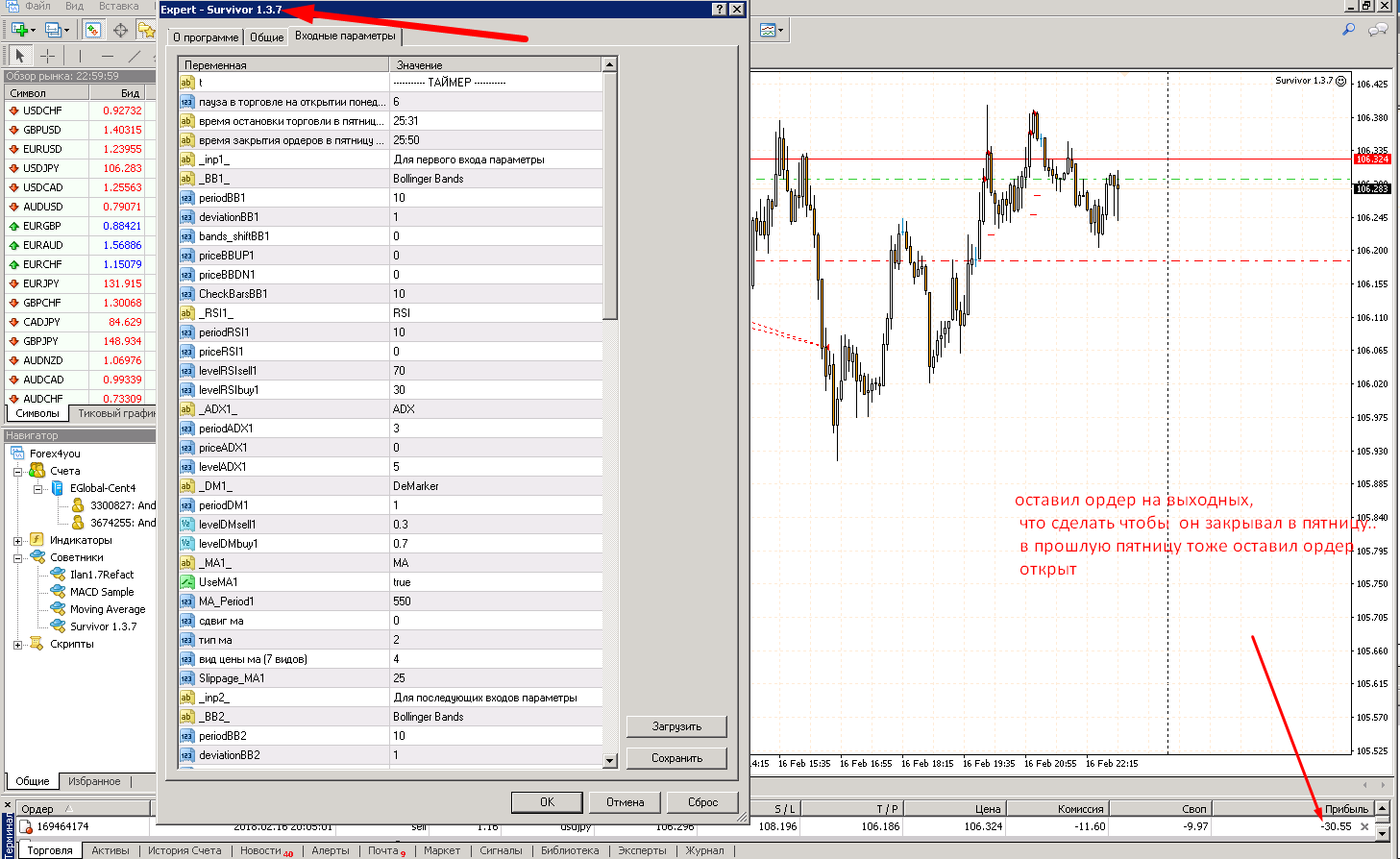
Task: Open the New Chart dropdown arrow
Action: tap(33, 30)
